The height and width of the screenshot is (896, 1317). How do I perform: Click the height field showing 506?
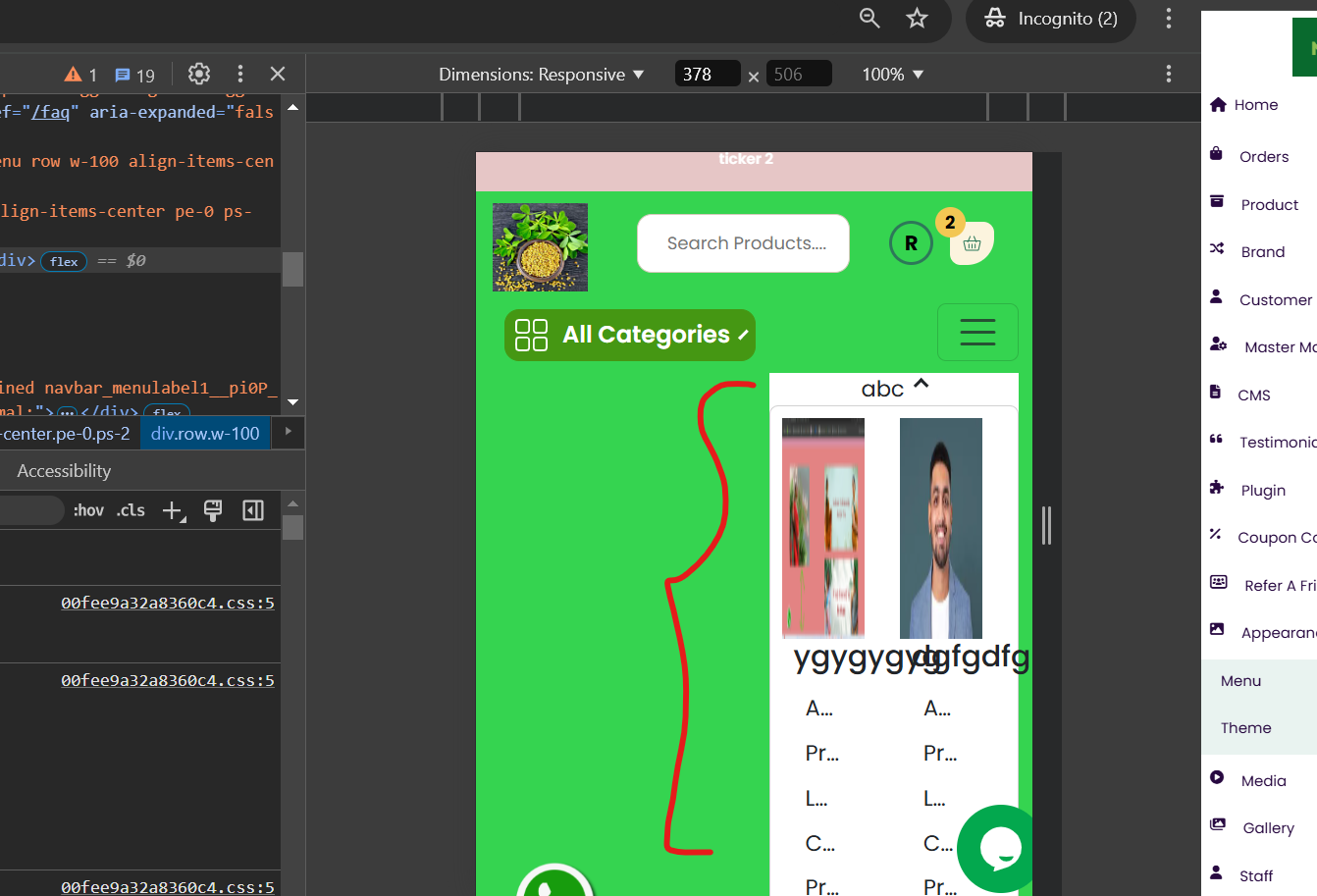(799, 74)
